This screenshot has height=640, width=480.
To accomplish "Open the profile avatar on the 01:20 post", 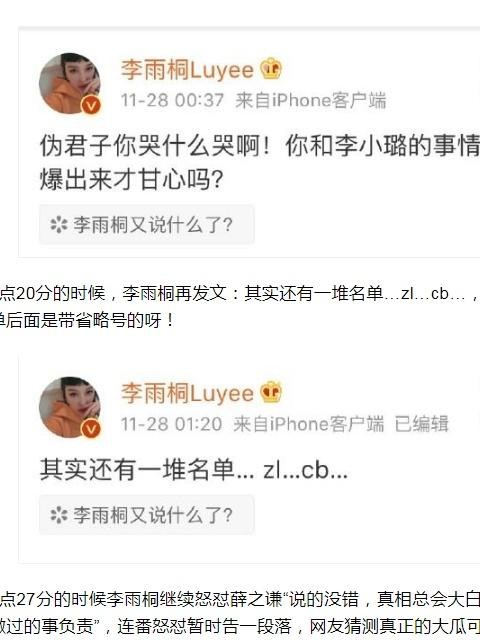I will [x=69, y=407].
